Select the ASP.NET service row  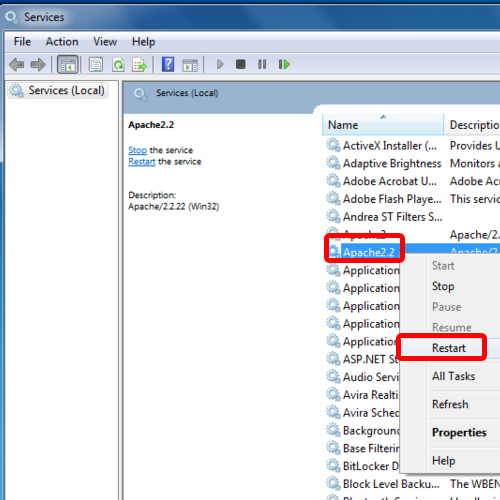point(370,359)
